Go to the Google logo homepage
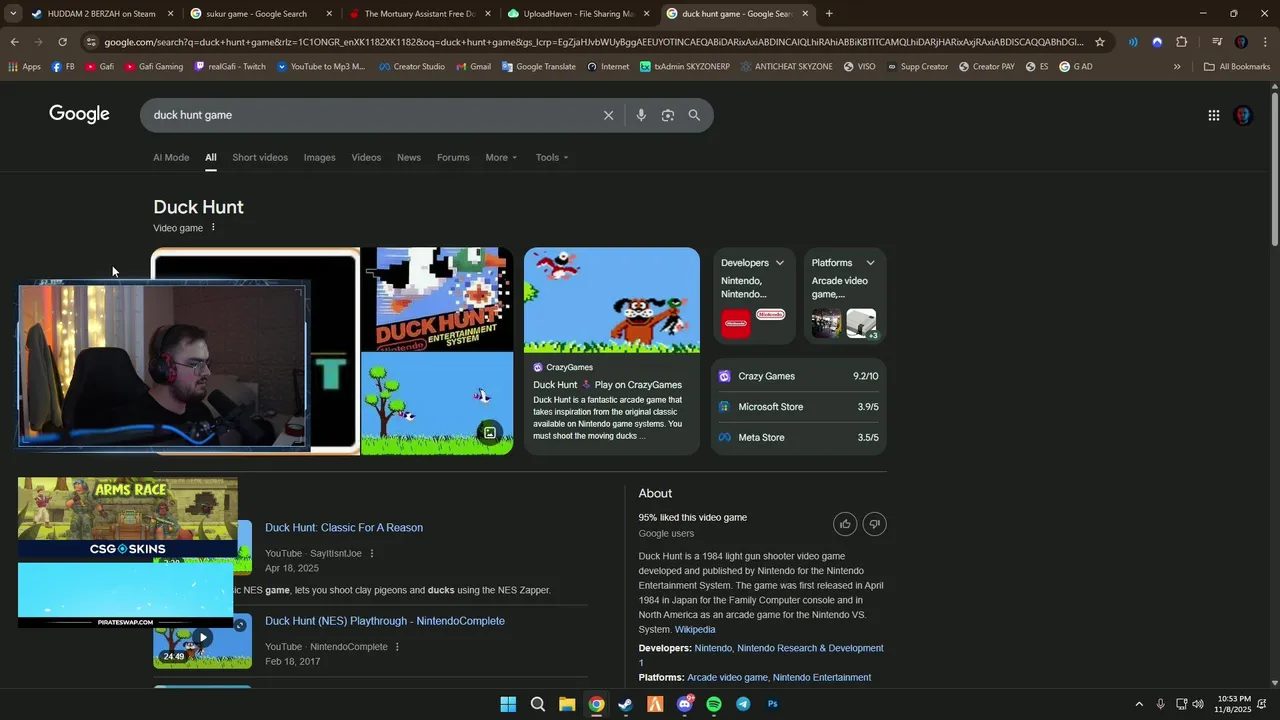The image size is (1280, 720). coord(79,114)
